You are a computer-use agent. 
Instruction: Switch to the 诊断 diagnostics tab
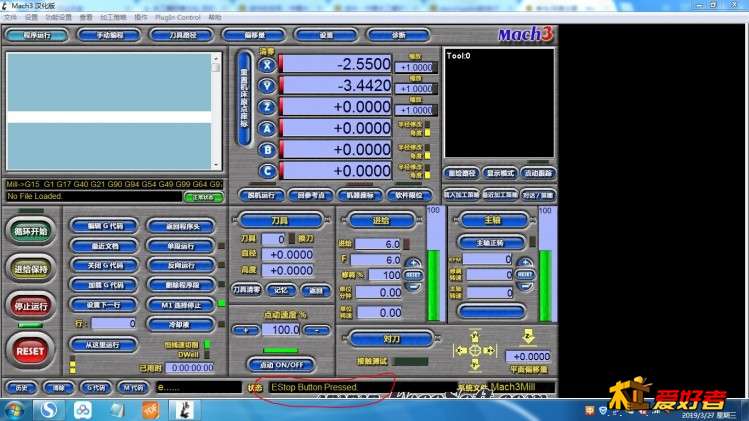(398, 35)
